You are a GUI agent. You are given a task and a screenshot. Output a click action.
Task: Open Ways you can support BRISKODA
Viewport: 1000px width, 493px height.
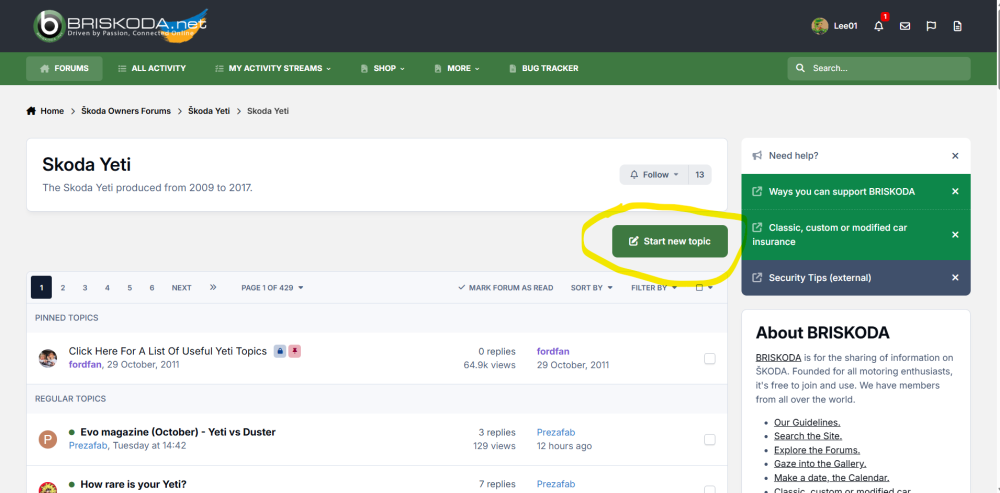[x=842, y=191]
